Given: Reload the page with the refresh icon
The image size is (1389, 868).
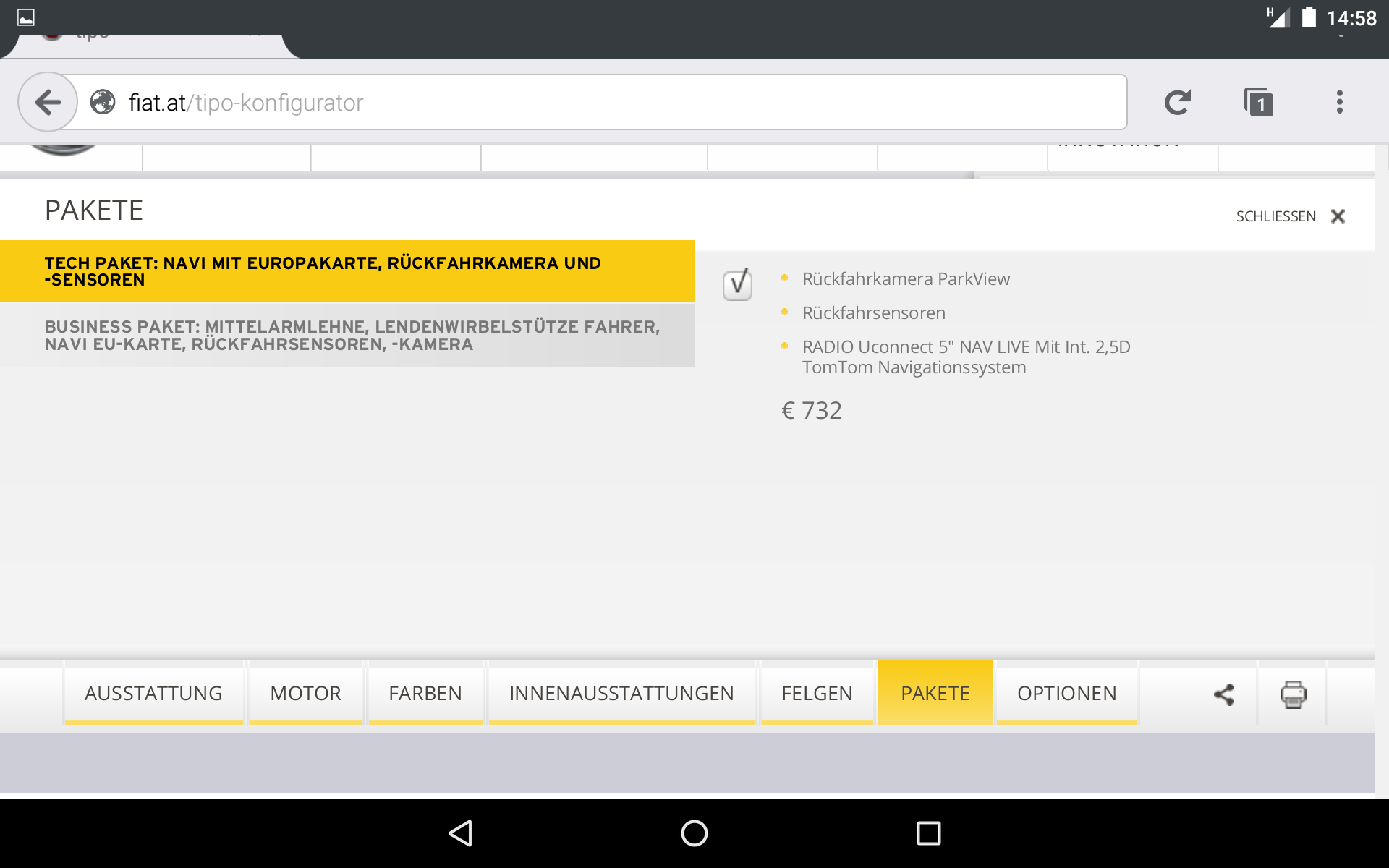Looking at the screenshot, I should point(1177,102).
